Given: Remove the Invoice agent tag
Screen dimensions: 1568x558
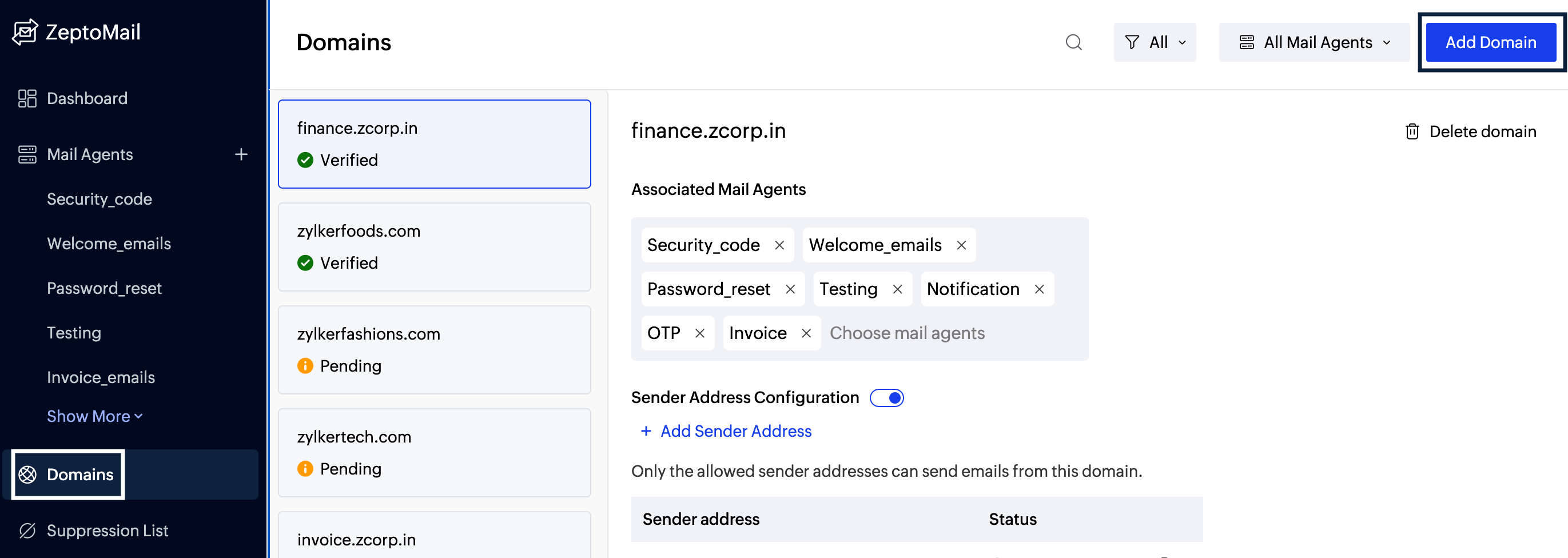Looking at the screenshot, I should (806, 333).
